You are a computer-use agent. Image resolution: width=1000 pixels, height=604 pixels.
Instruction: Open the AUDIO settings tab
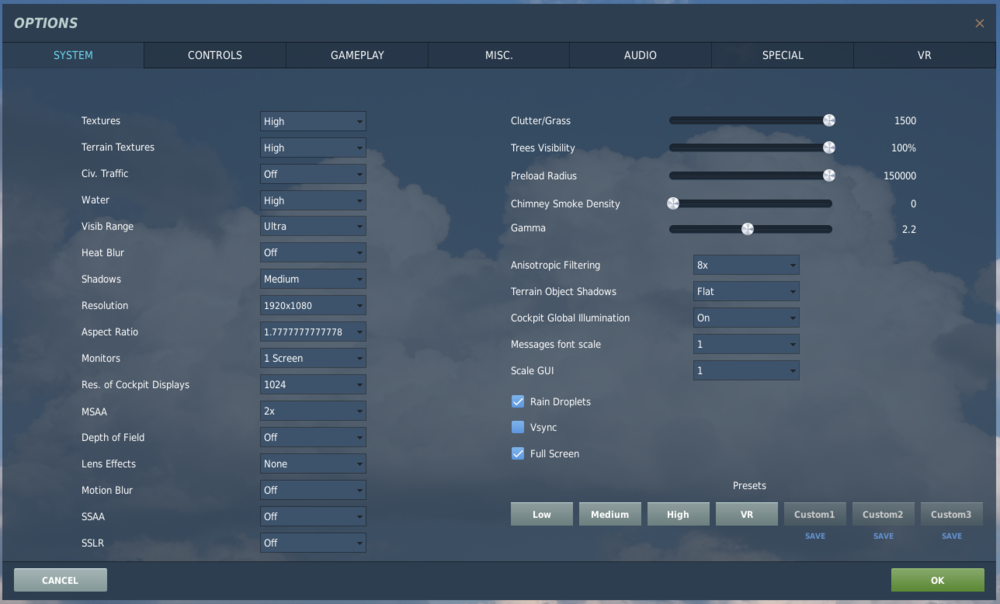coord(639,55)
